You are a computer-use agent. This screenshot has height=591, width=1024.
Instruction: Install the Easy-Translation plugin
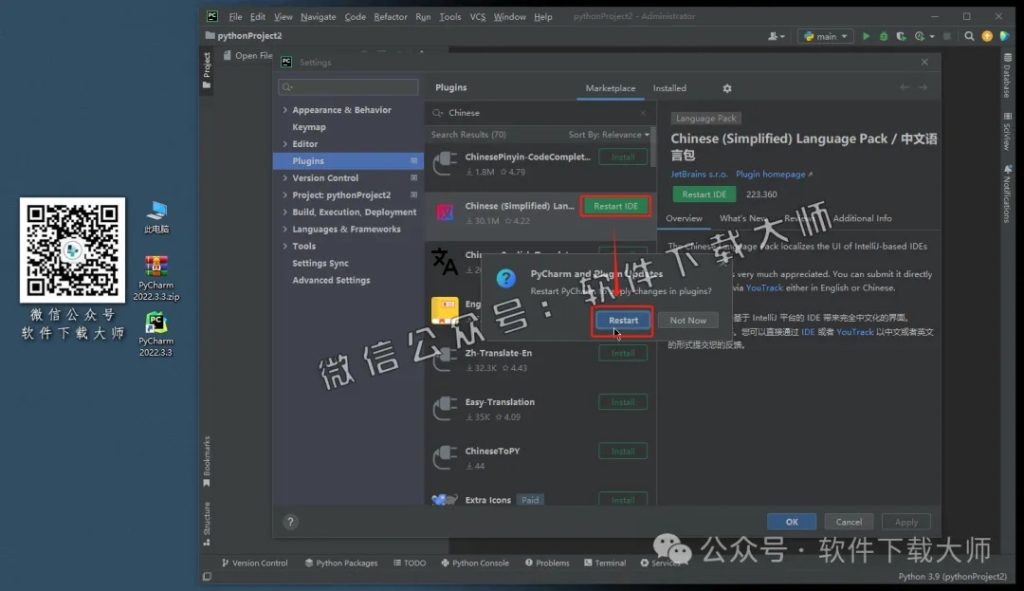coord(622,402)
